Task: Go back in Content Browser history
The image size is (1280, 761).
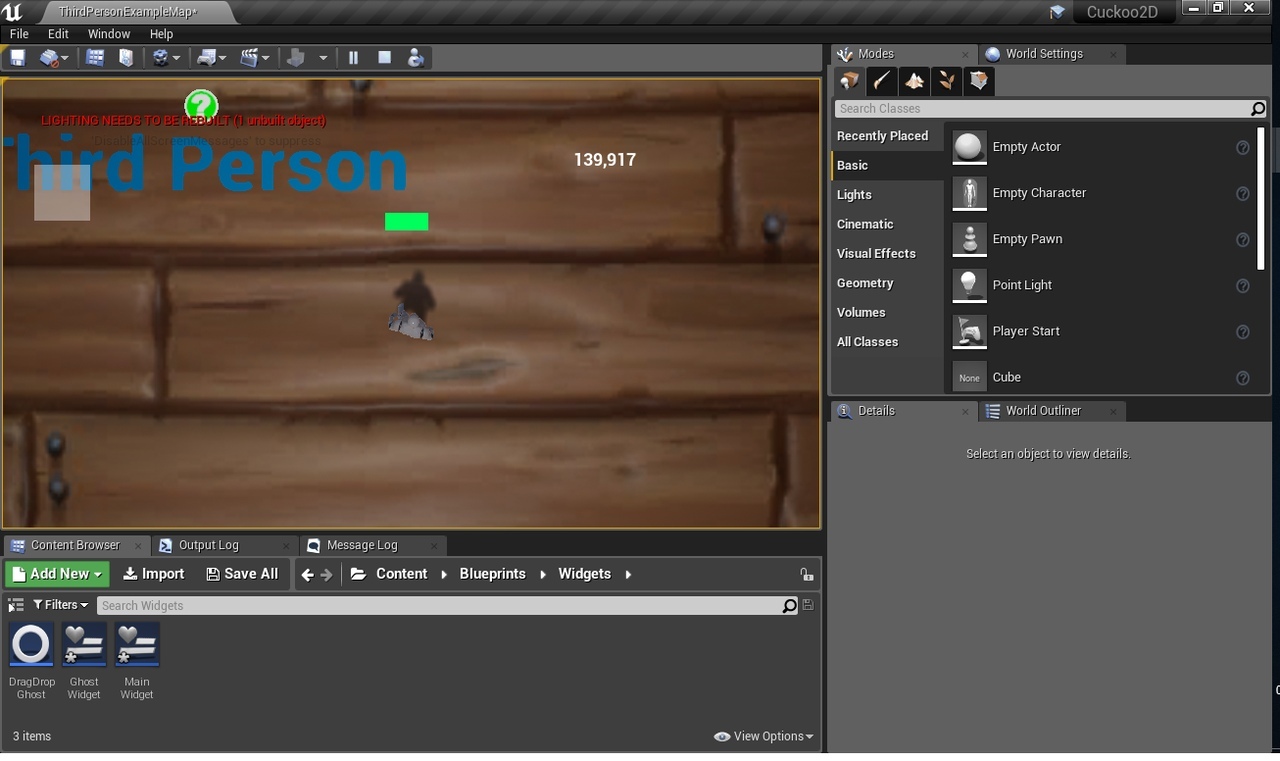Action: coord(307,575)
